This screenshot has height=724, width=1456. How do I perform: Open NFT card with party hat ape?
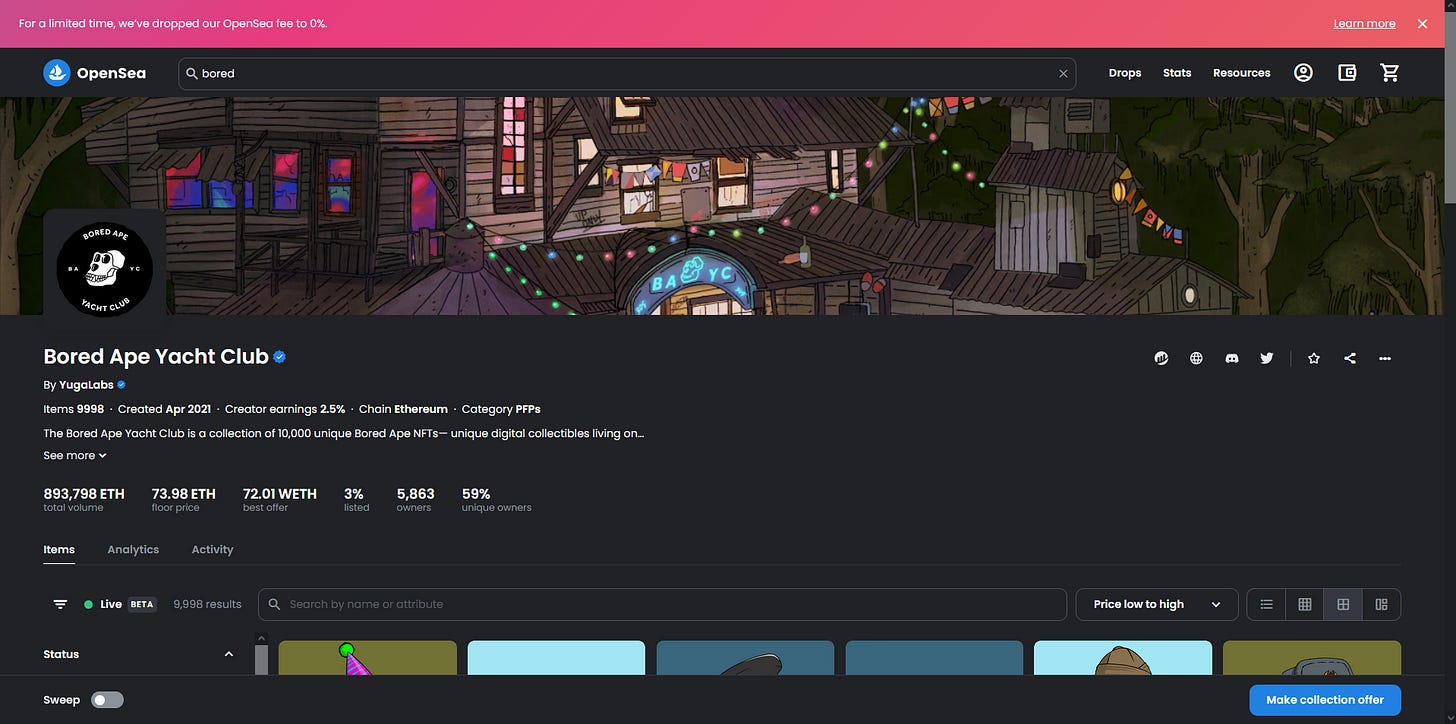point(367,658)
